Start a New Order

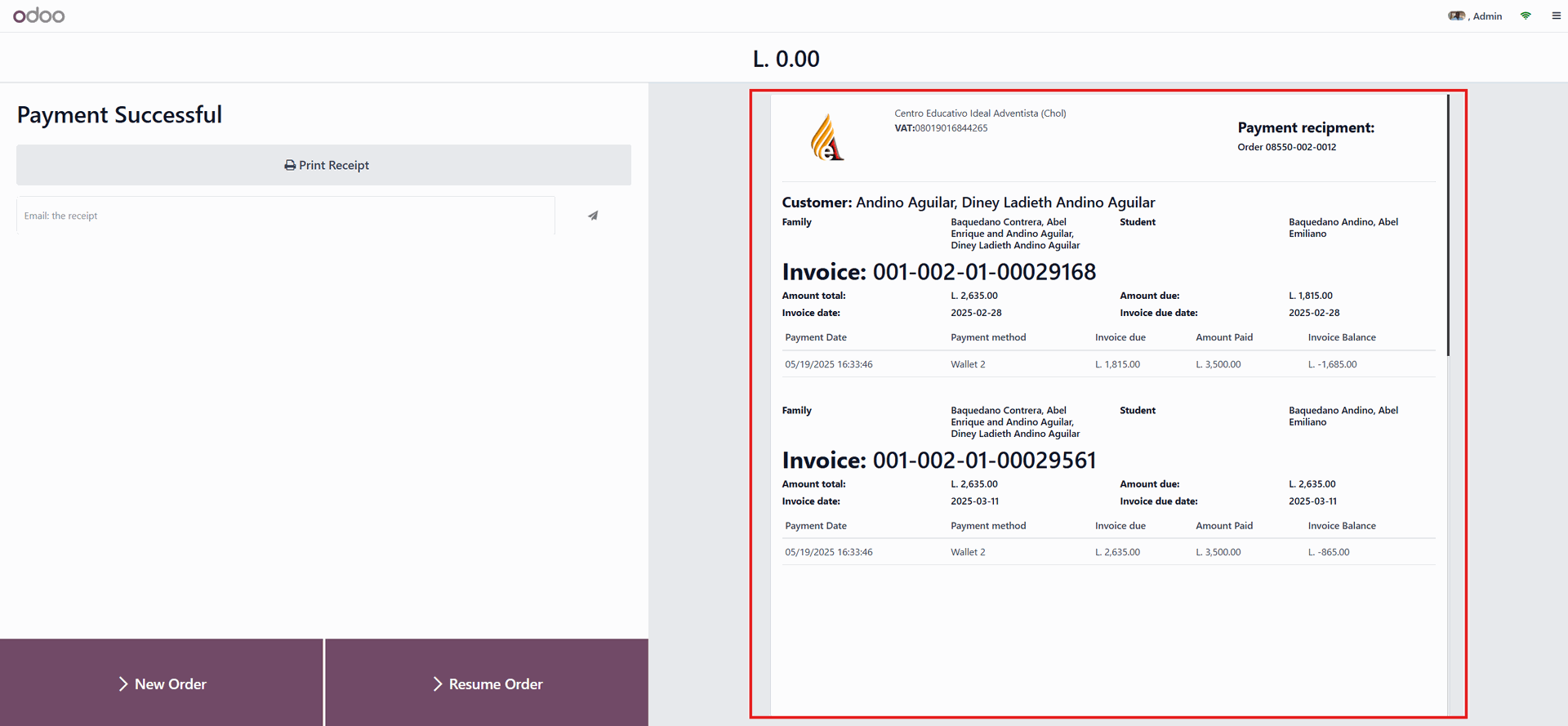[162, 684]
